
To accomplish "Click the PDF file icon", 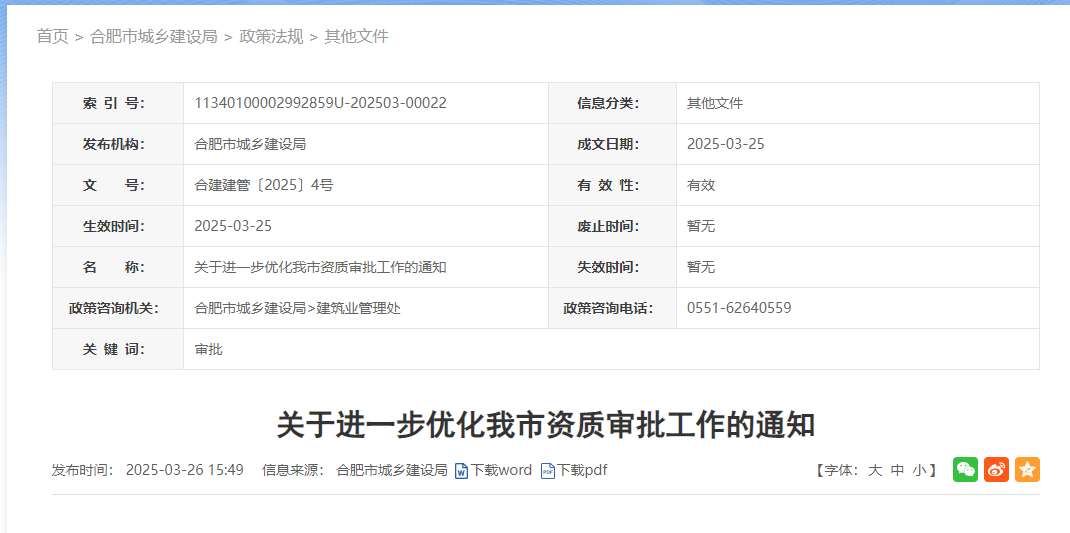I will (x=547, y=471).
